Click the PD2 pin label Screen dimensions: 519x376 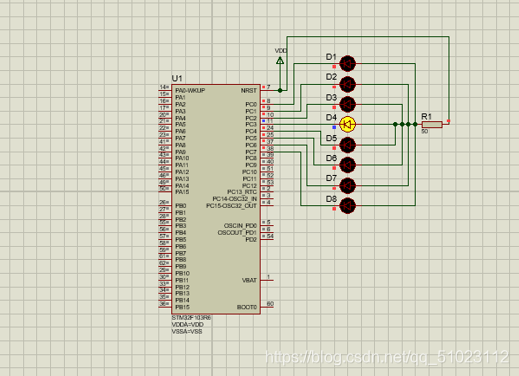(x=251, y=240)
